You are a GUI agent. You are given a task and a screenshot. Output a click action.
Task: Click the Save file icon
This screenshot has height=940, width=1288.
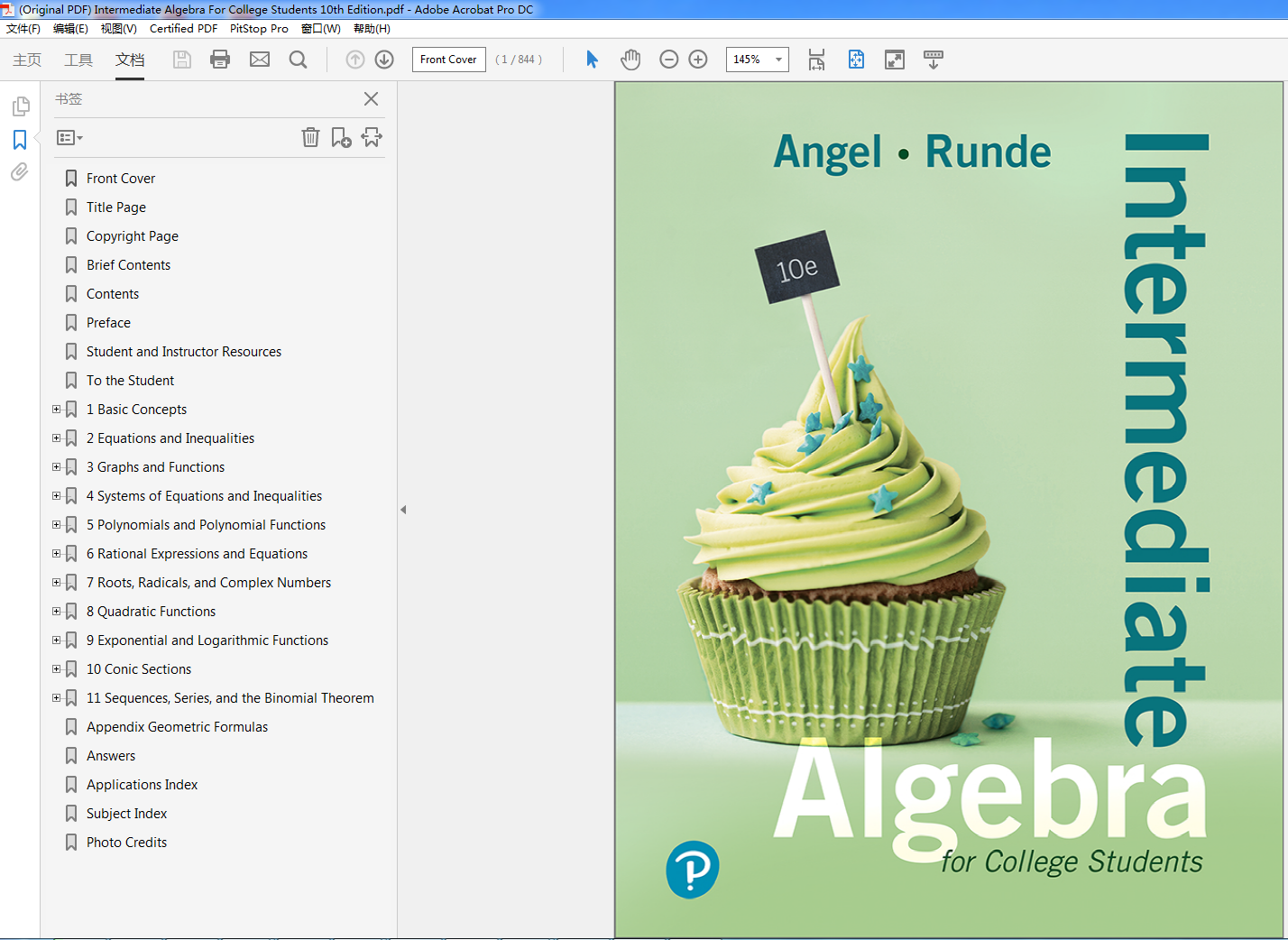pyautogui.click(x=182, y=60)
